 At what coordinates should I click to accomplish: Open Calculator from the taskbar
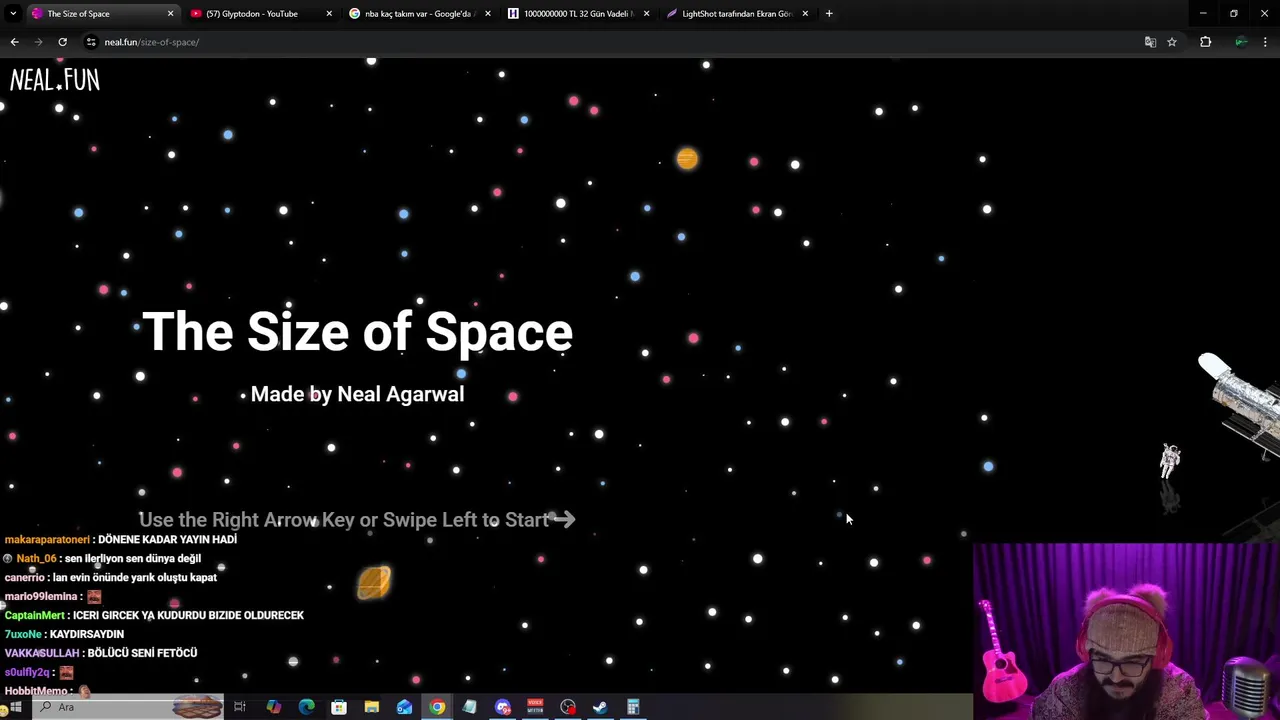click(633, 707)
